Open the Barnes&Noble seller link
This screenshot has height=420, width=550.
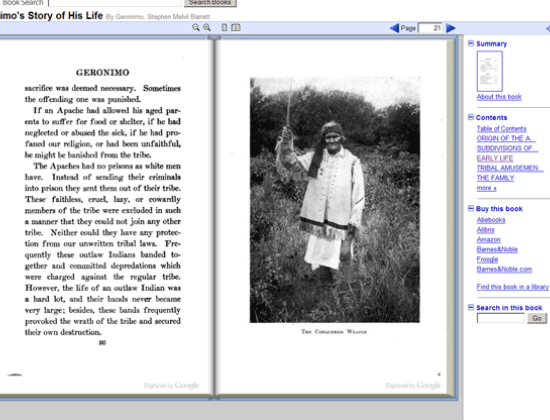coord(497,249)
